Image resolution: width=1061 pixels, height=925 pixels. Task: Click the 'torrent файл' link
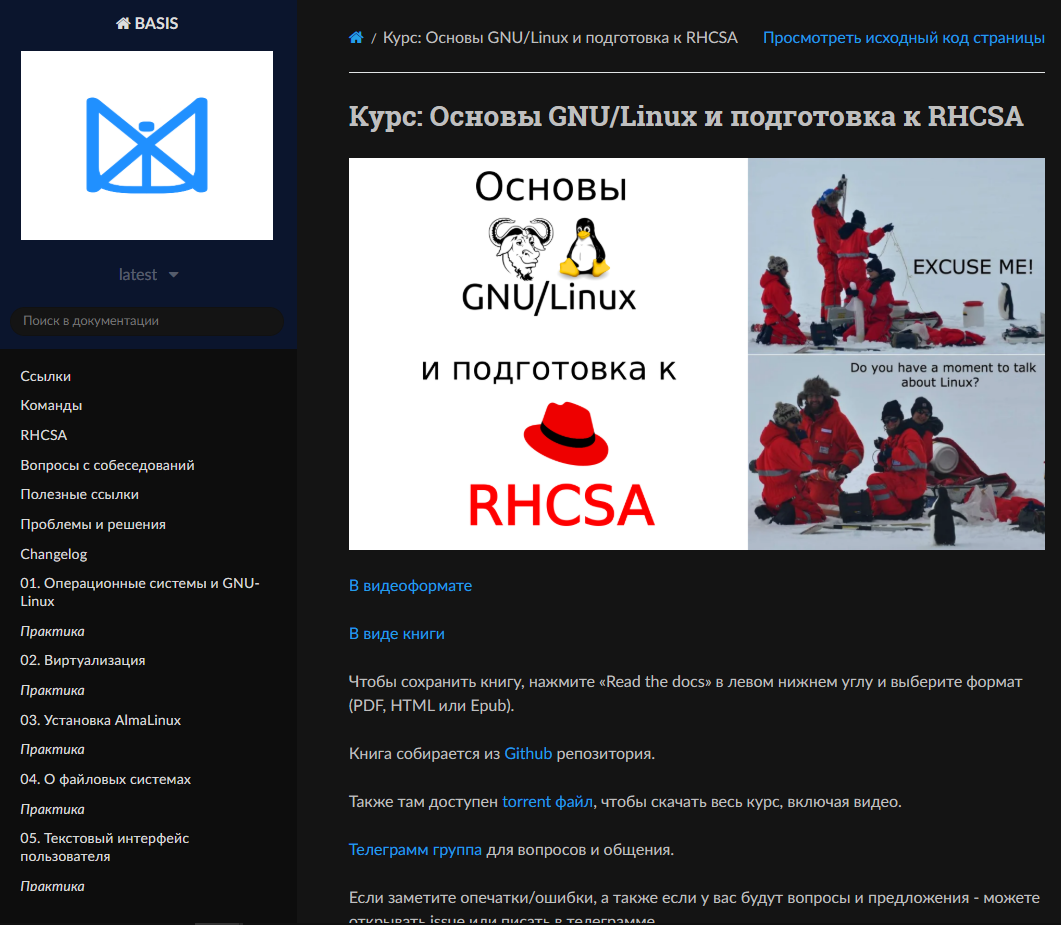[547, 802]
